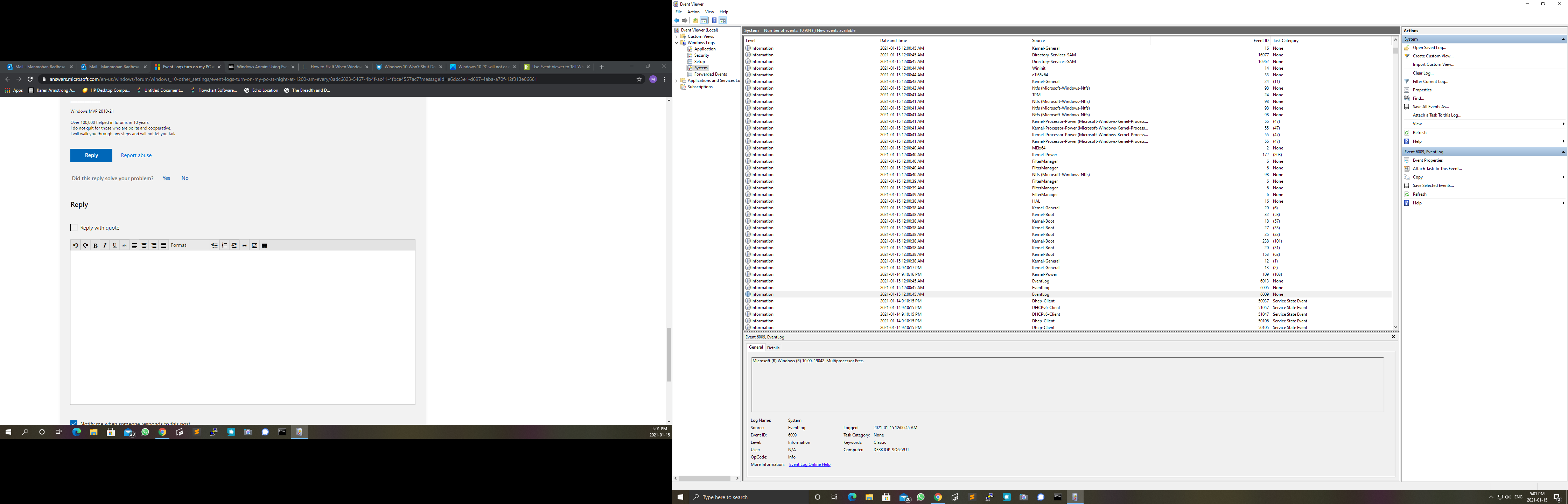Screen dimensions: 1568x504
Task: Toggle Bold in the reply editor
Action: click(x=96, y=245)
